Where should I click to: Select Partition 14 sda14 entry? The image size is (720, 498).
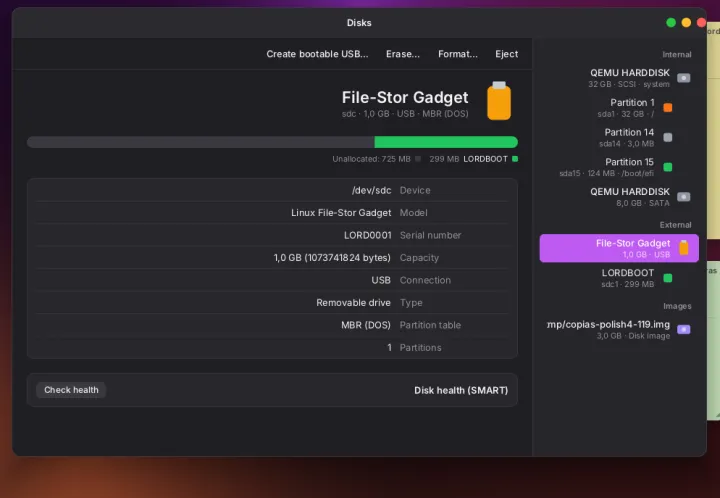coord(619,137)
